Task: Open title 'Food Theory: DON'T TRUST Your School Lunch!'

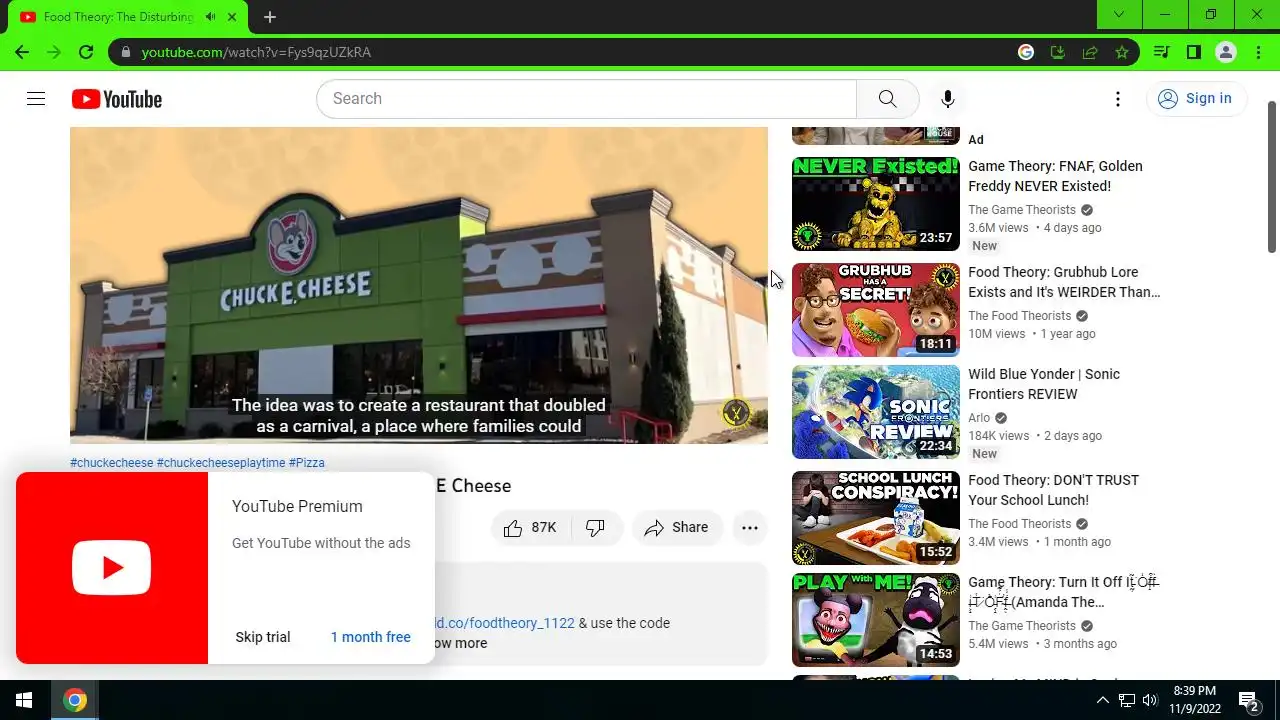Action: 1053,490
